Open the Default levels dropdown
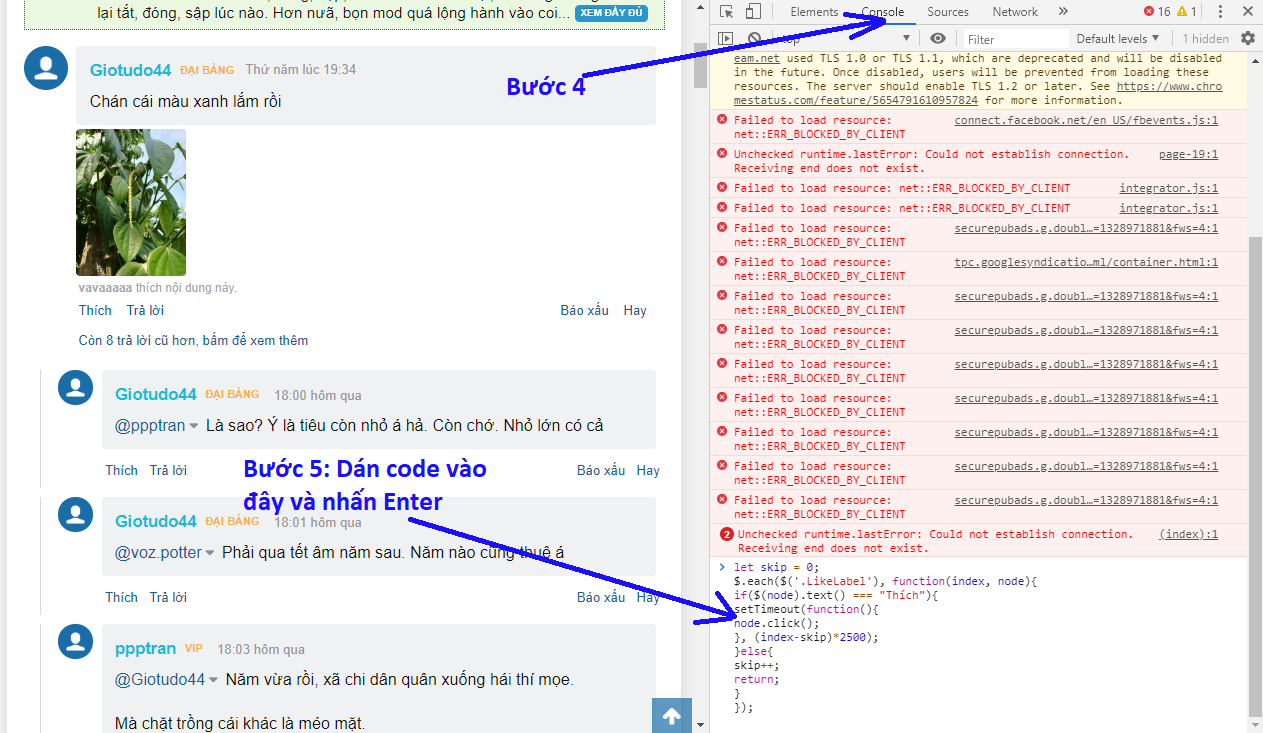The height and width of the screenshot is (733, 1263). (x=1118, y=38)
